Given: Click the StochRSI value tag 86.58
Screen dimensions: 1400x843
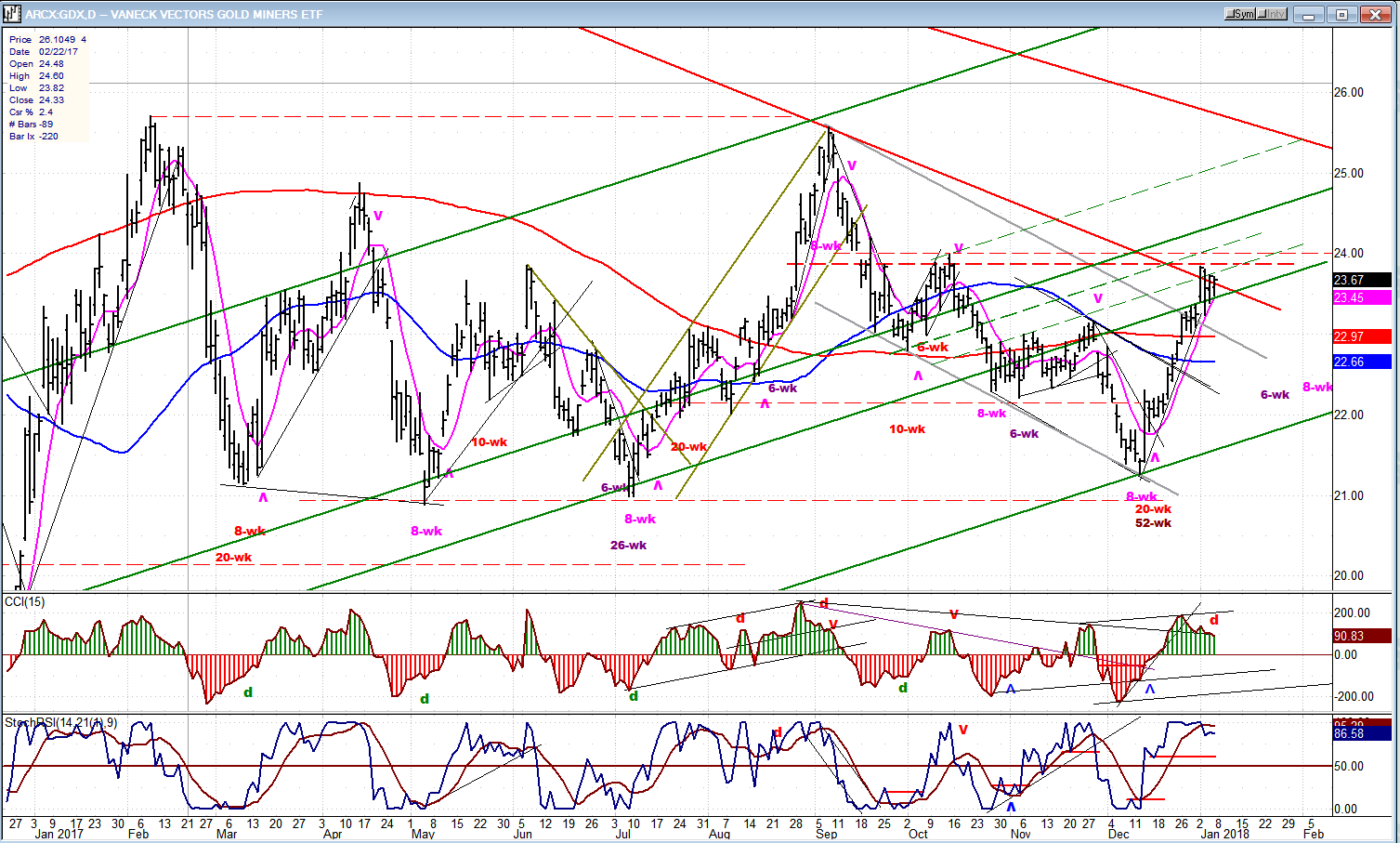Looking at the screenshot, I should pyautogui.click(x=1361, y=733).
